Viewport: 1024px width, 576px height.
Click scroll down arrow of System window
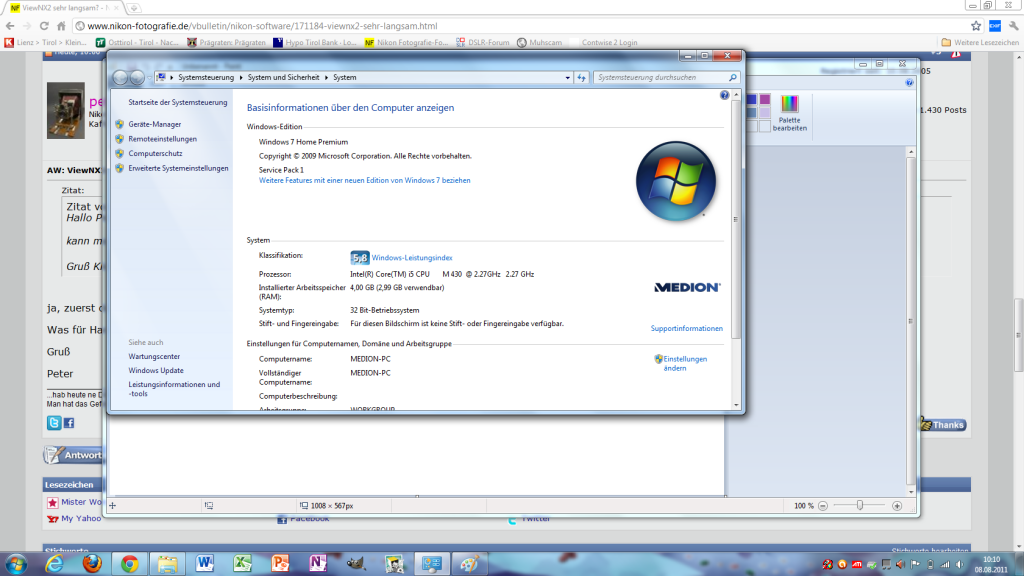[x=736, y=405]
